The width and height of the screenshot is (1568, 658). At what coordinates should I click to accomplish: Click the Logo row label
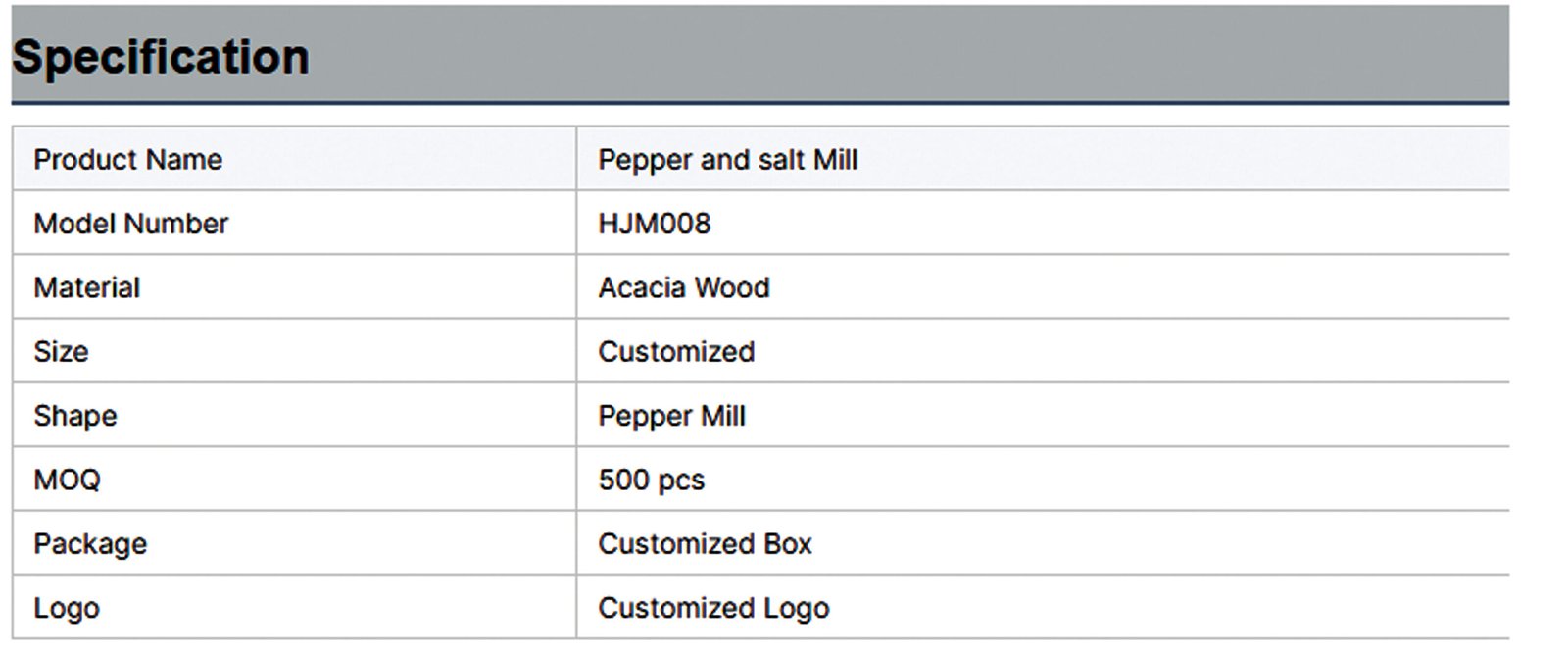tap(67, 608)
